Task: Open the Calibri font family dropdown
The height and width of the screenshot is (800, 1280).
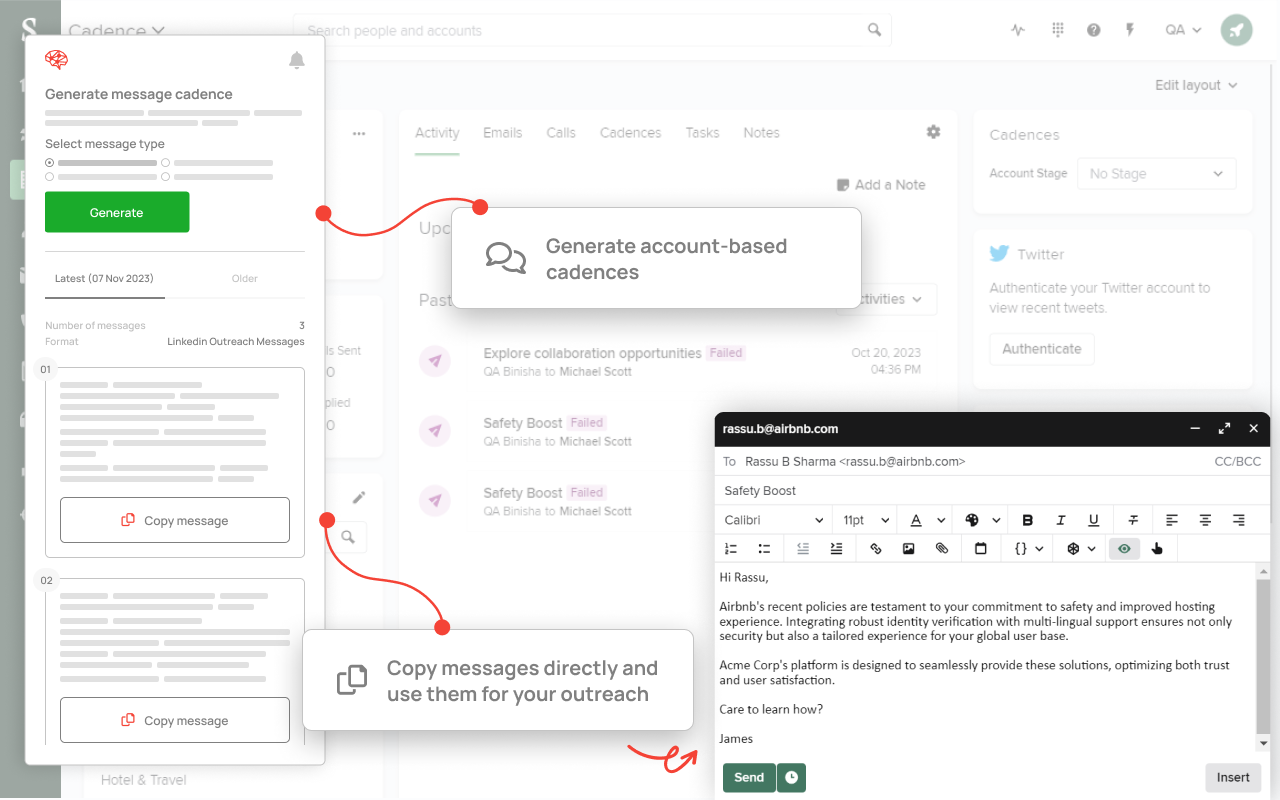Action: click(x=774, y=520)
